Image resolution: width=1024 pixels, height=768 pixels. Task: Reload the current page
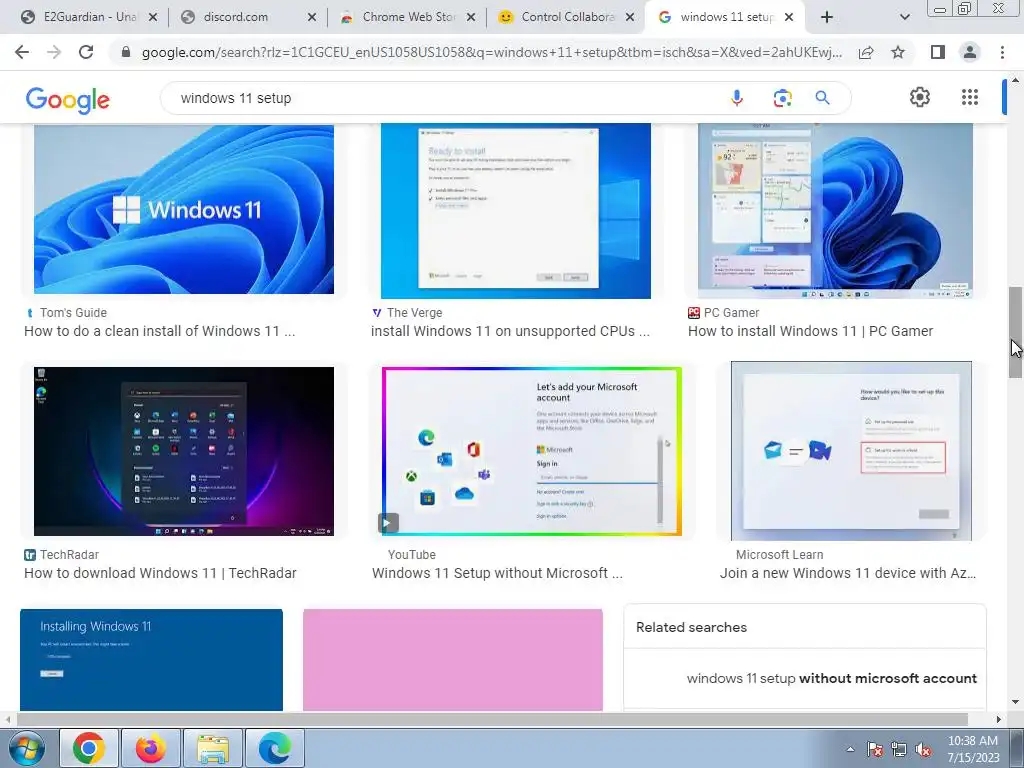click(86, 52)
